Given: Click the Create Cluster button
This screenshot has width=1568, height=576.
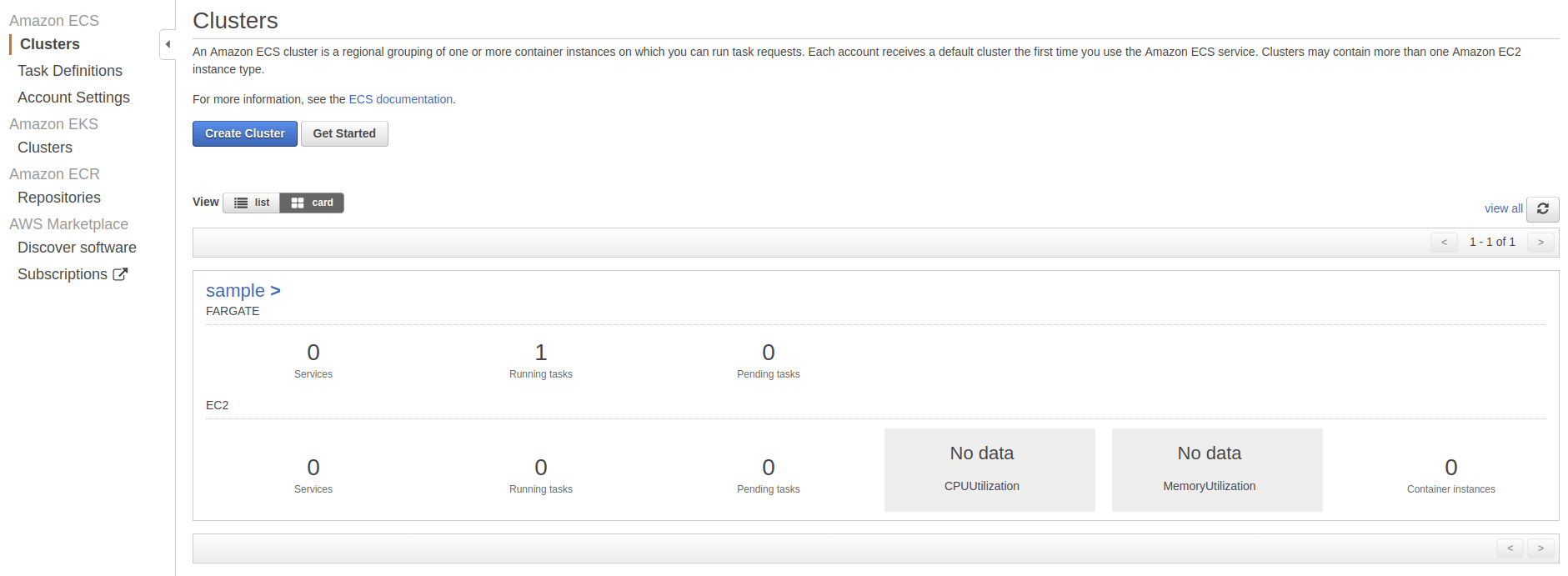Looking at the screenshot, I should pos(244,133).
